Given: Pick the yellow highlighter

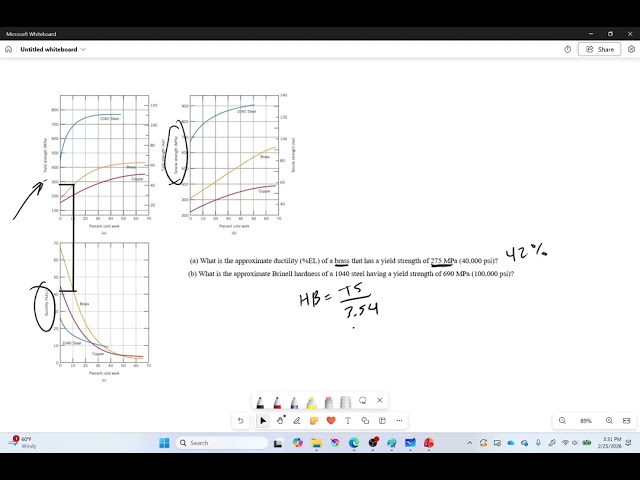Looking at the screenshot, I should tap(311, 402).
